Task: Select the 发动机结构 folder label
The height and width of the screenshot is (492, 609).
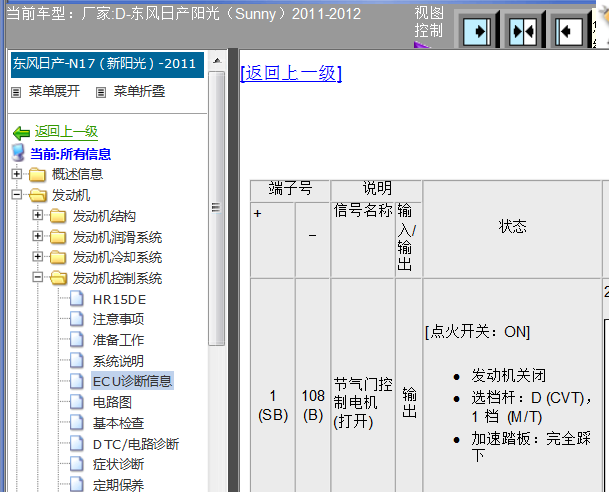Action: tap(104, 216)
